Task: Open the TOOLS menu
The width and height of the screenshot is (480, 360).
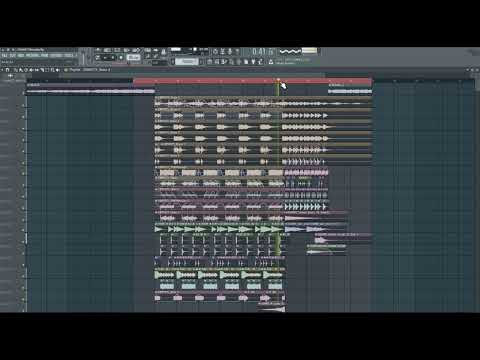Action: tap(68, 55)
